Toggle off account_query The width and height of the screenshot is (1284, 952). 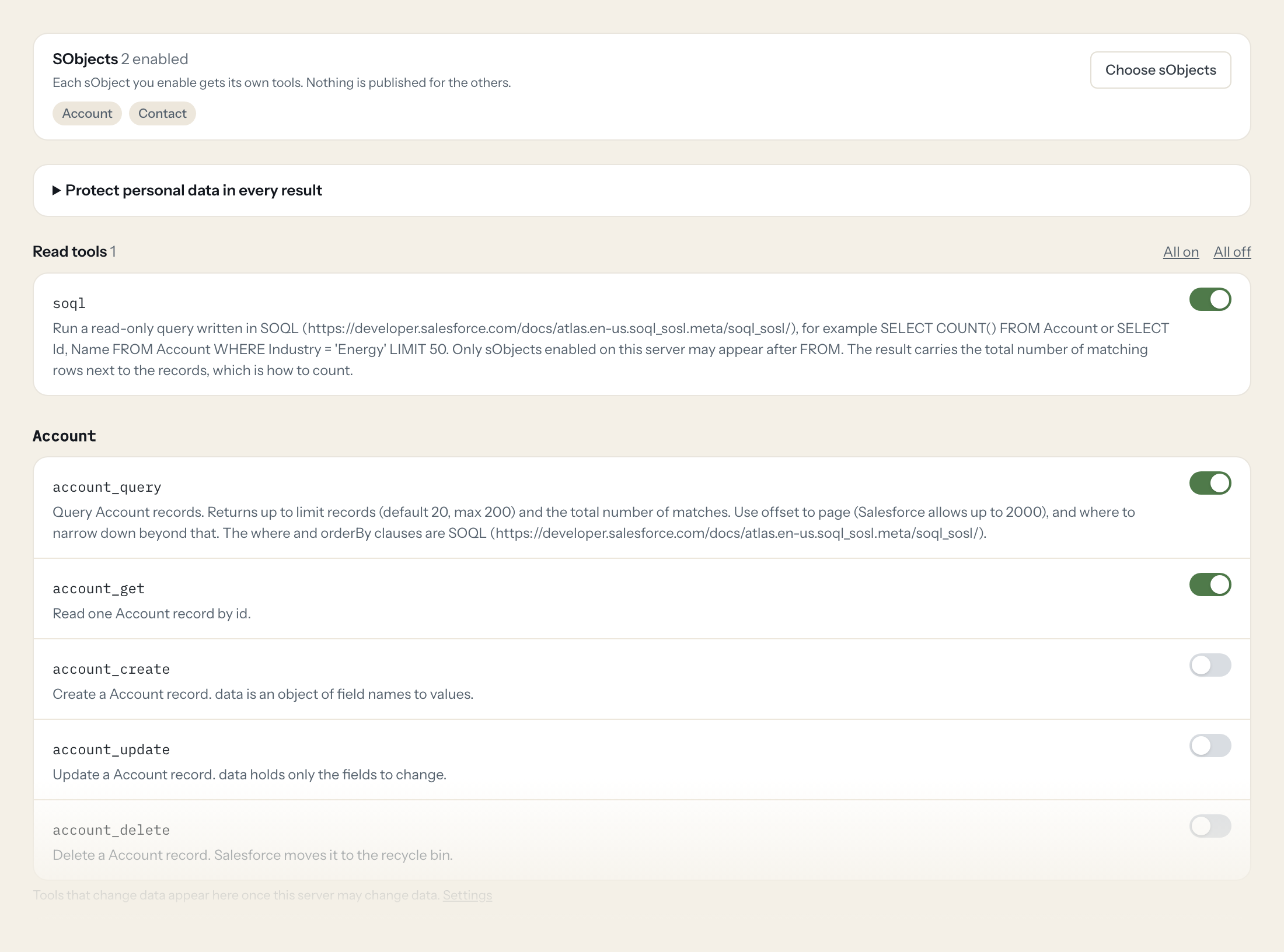pos(1210,483)
